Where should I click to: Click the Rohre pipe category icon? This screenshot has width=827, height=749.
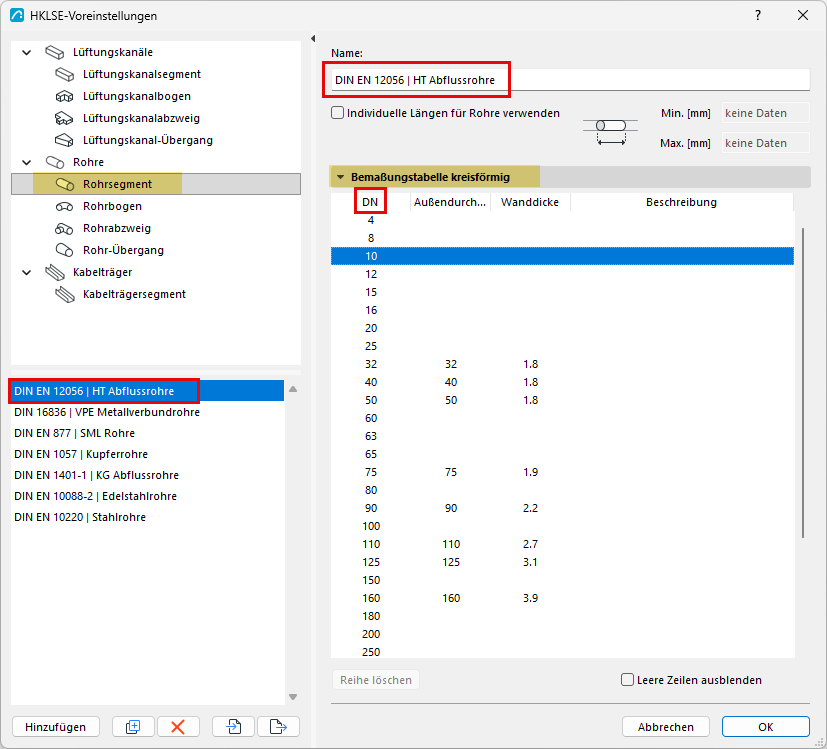click(x=55, y=162)
